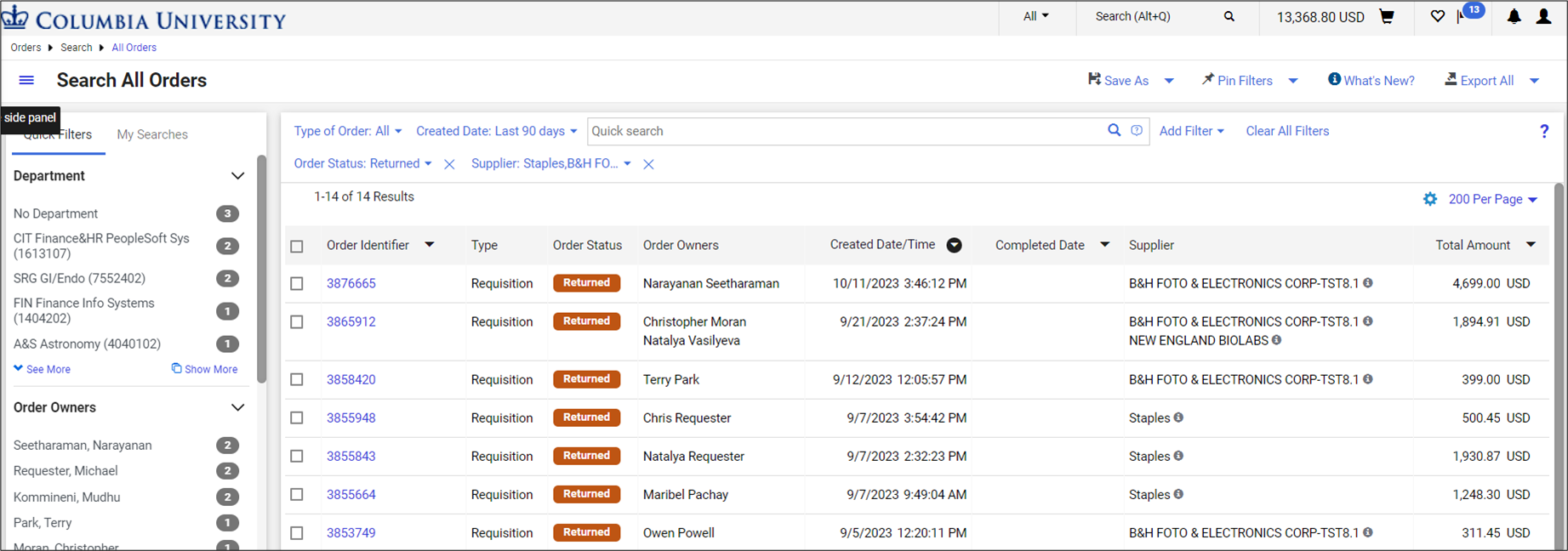
Task: Click the Pin Filters button
Action: [1237, 80]
